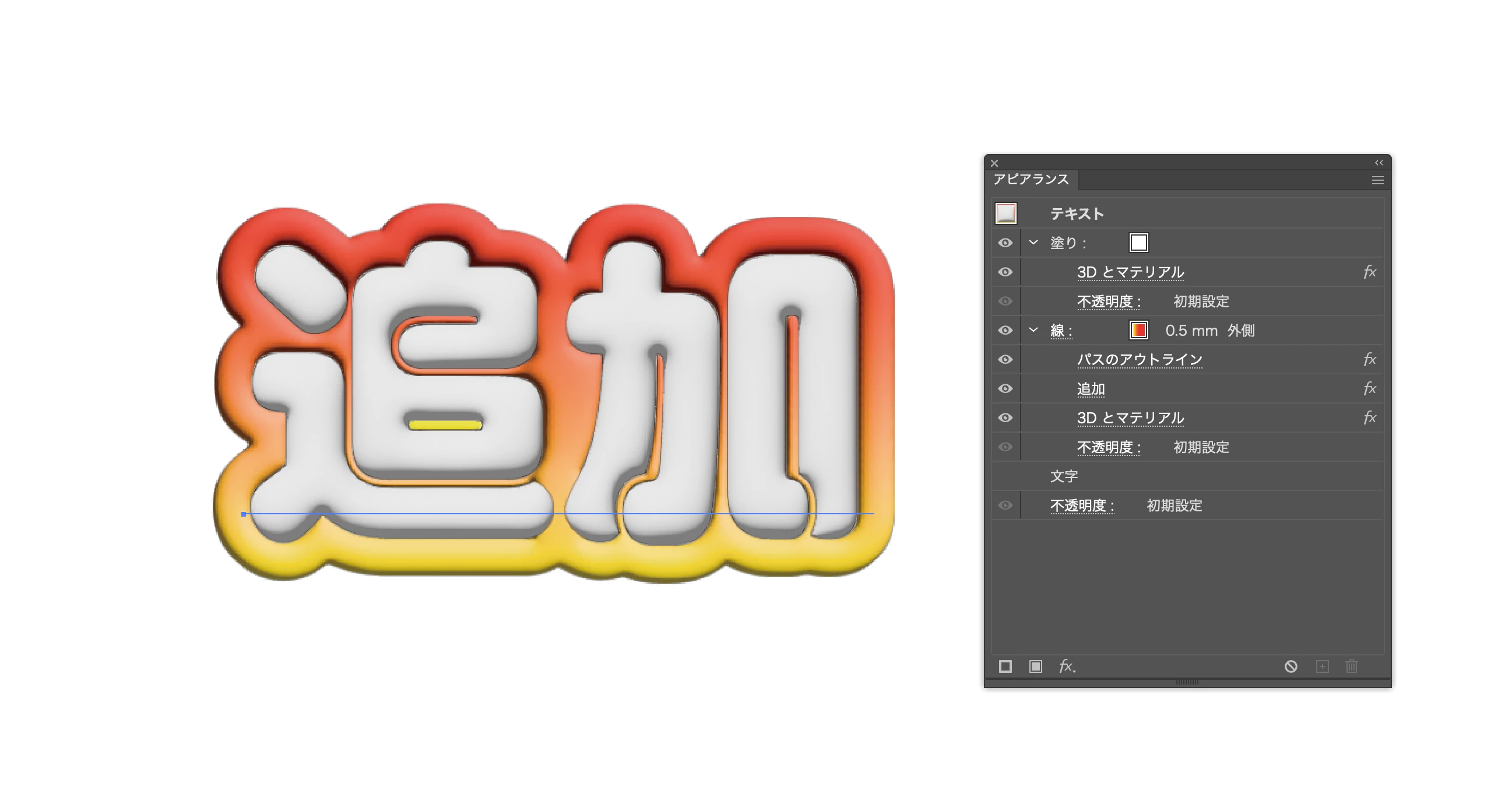The width and height of the screenshot is (1512, 786).
Task: Click the gradient stroke color swatch
Action: pyautogui.click(x=1138, y=331)
